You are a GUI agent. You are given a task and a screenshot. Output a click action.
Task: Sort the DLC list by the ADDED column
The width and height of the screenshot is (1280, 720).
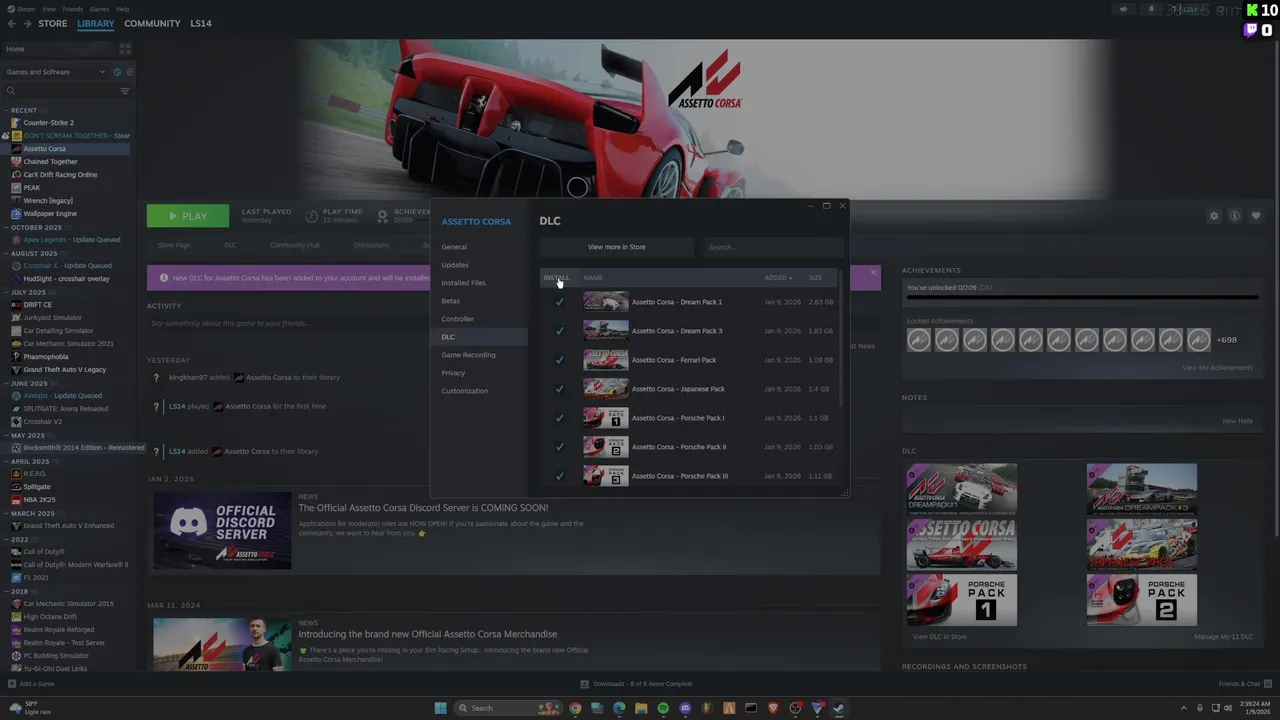(x=777, y=278)
